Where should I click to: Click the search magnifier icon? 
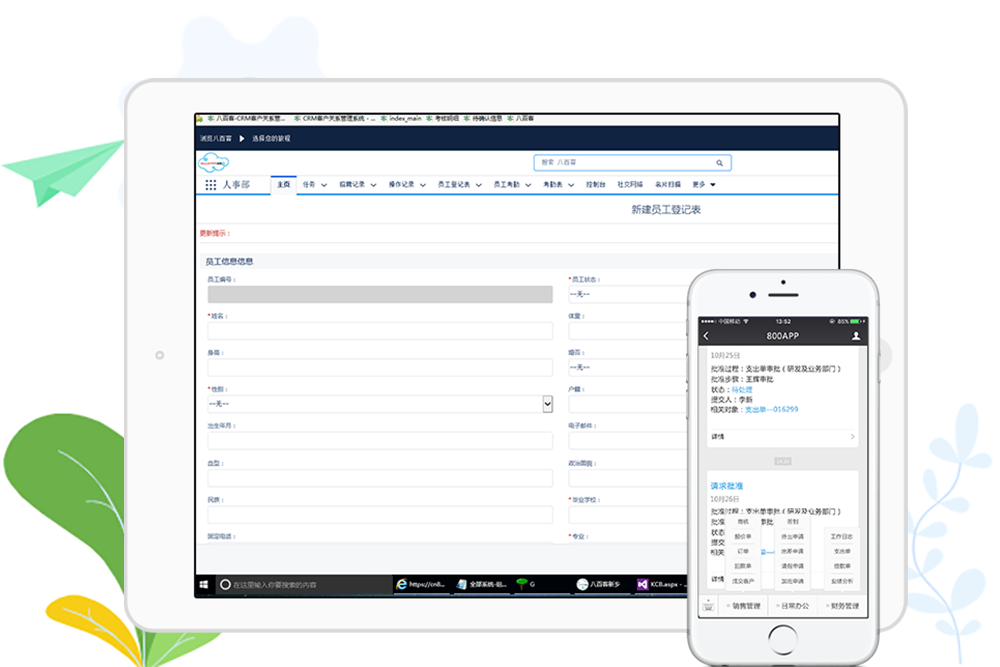[719, 162]
